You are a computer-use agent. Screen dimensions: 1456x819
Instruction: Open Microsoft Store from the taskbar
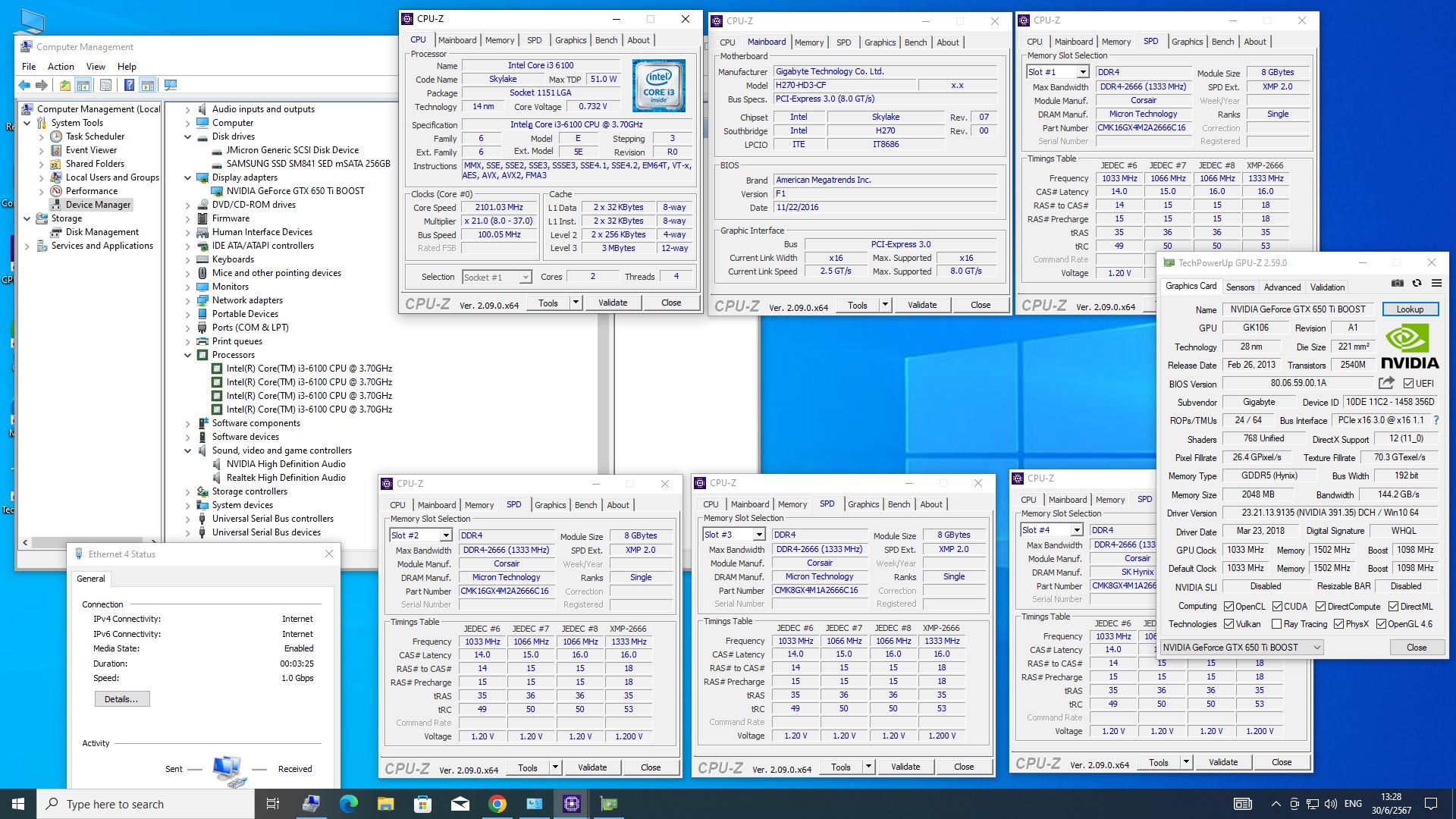tap(422, 804)
